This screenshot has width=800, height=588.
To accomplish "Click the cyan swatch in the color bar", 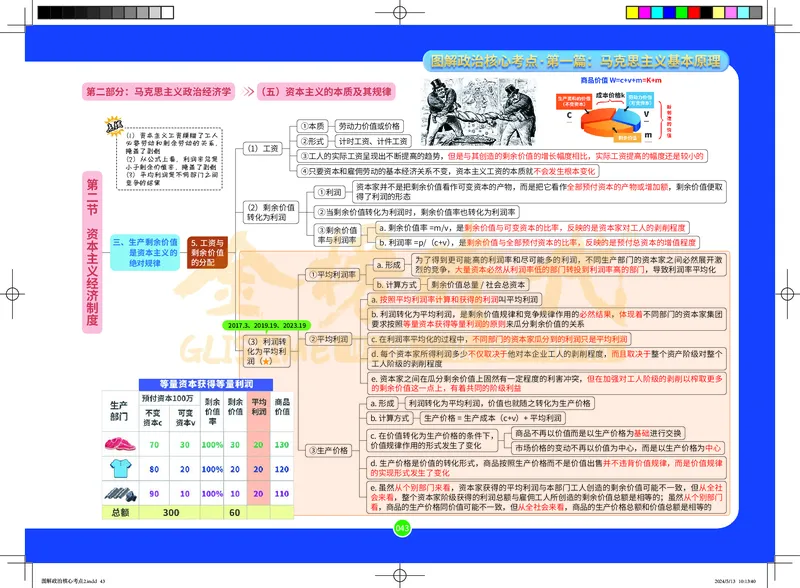I will point(658,11).
